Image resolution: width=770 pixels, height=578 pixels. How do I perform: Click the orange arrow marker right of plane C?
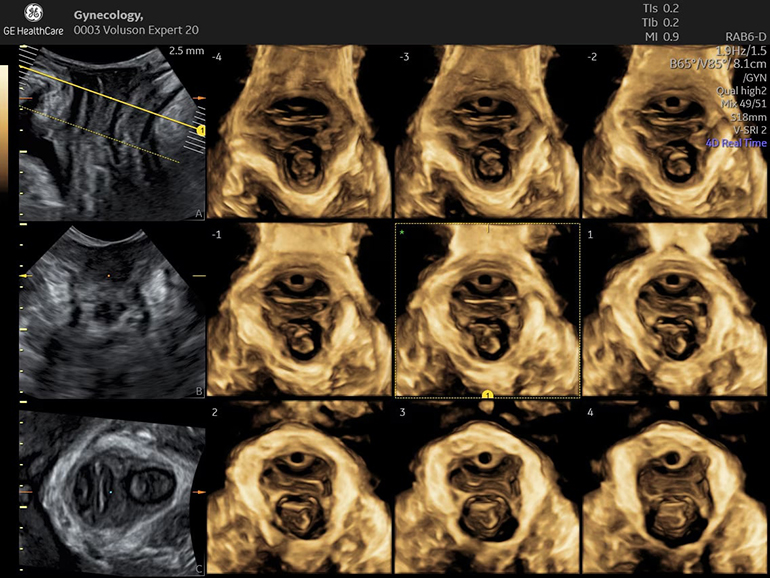(x=200, y=493)
